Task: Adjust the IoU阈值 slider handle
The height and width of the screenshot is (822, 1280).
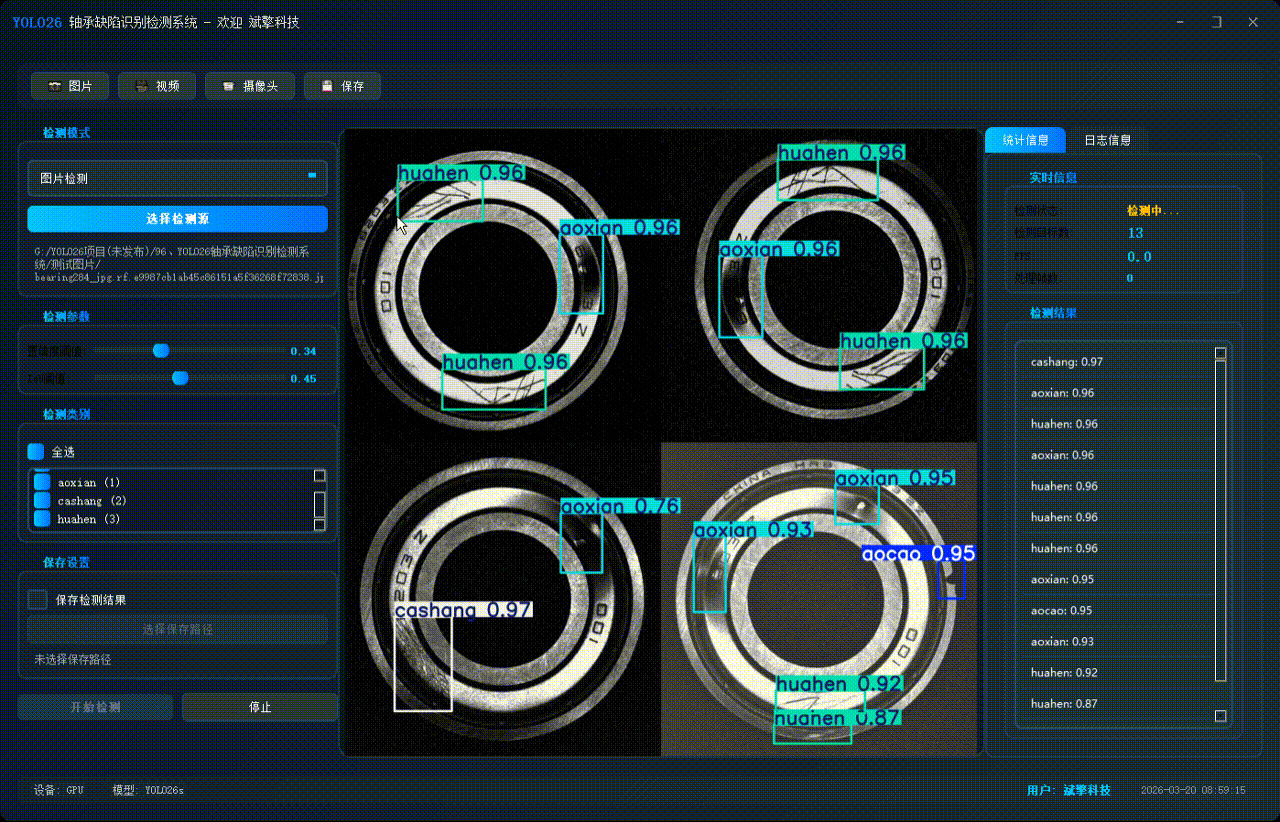Action: [x=180, y=378]
